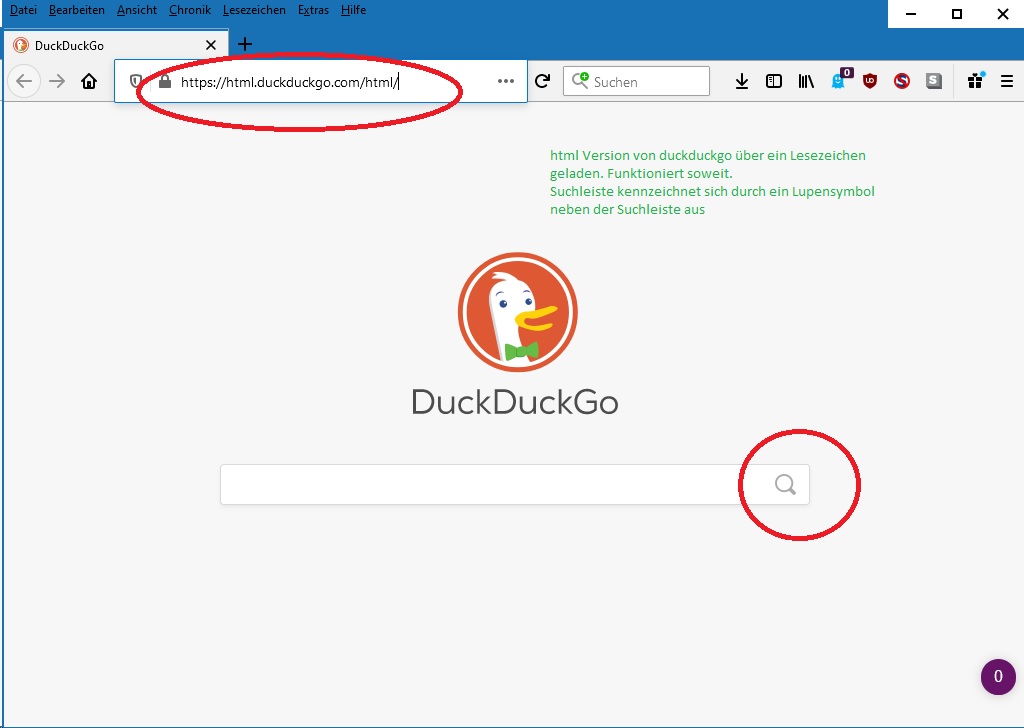Minimize the Firefox window
The image size is (1024, 728).
911,14
